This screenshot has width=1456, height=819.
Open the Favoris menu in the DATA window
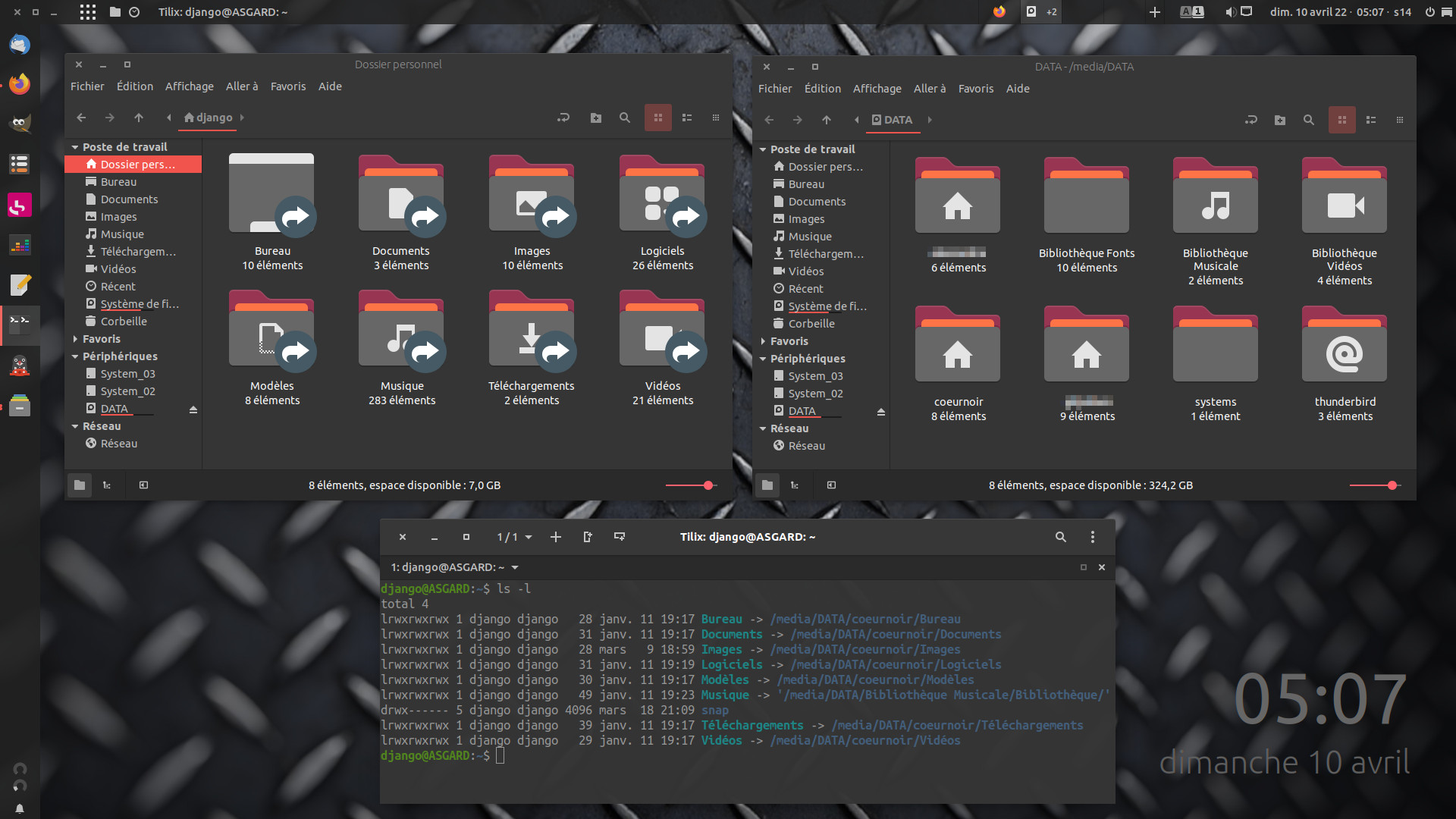pyautogui.click(x=975, y=89)
